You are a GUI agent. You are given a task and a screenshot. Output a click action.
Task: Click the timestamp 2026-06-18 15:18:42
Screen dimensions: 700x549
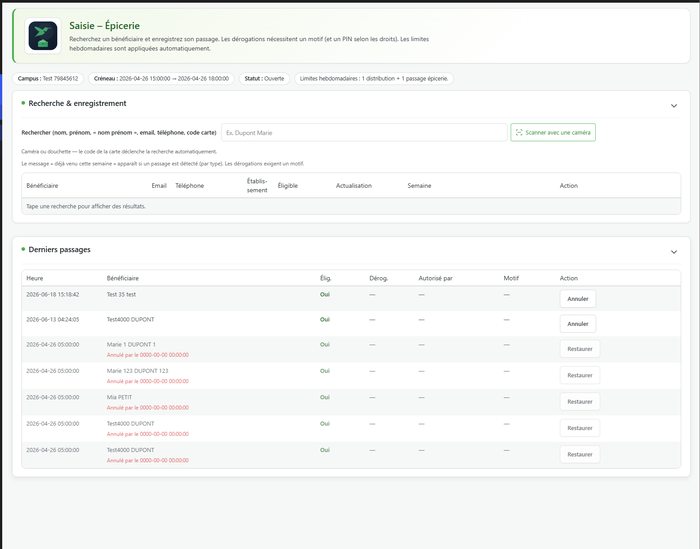(x=53, y=295)
